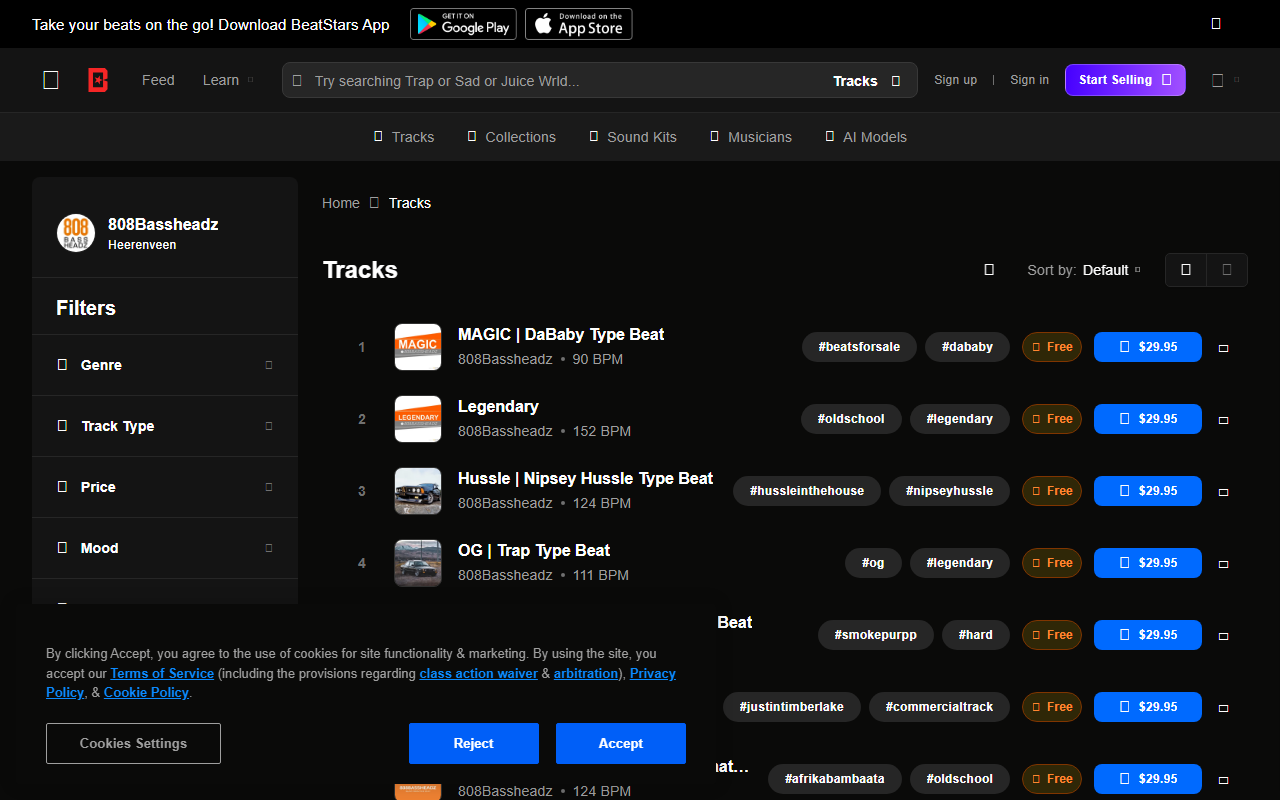The image size is (1280, 800).
Task: Accept cookies
Action: coord(621,743)
